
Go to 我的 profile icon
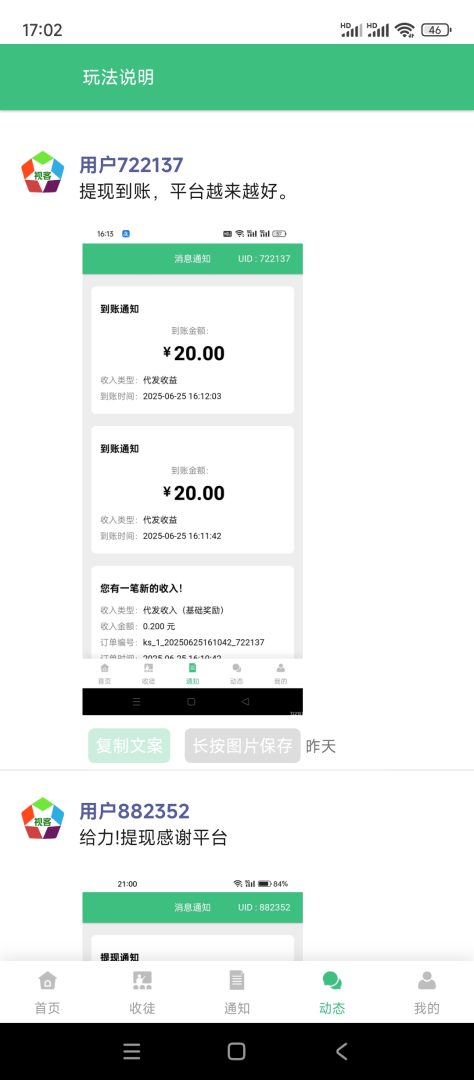(426, 980)
